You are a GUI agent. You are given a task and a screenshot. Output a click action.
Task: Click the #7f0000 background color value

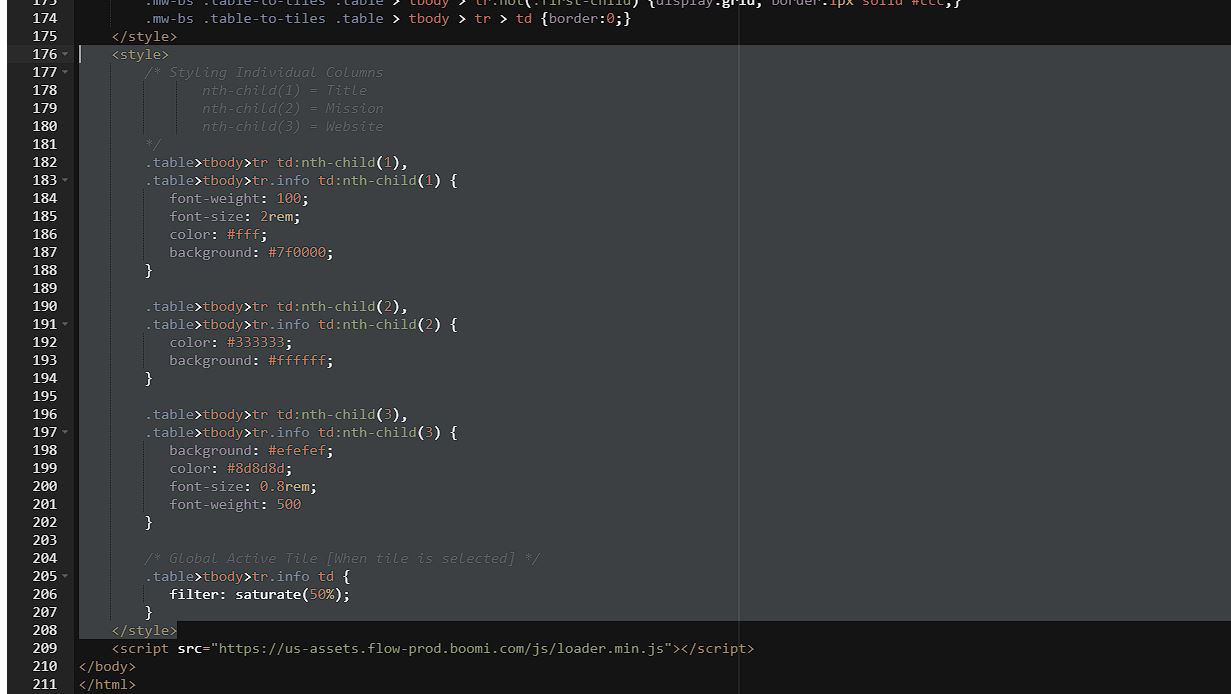pos(297,252)
